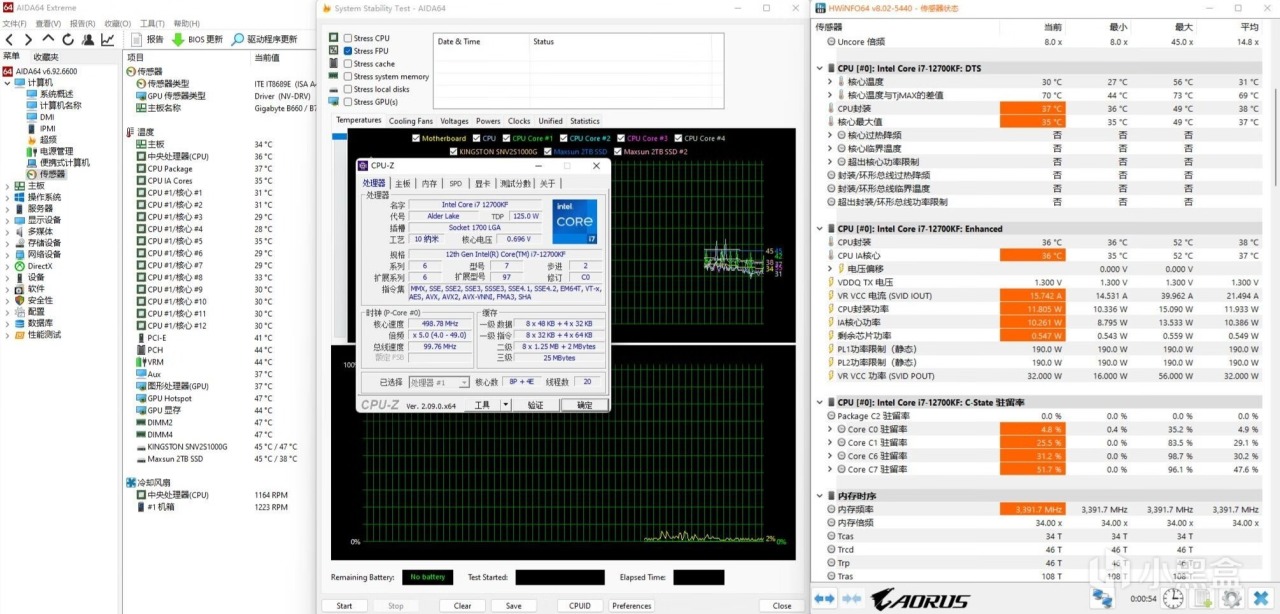Switch to Statistics tab
Viewport: 1280px width, 614px height.
[x=585, y=121]
